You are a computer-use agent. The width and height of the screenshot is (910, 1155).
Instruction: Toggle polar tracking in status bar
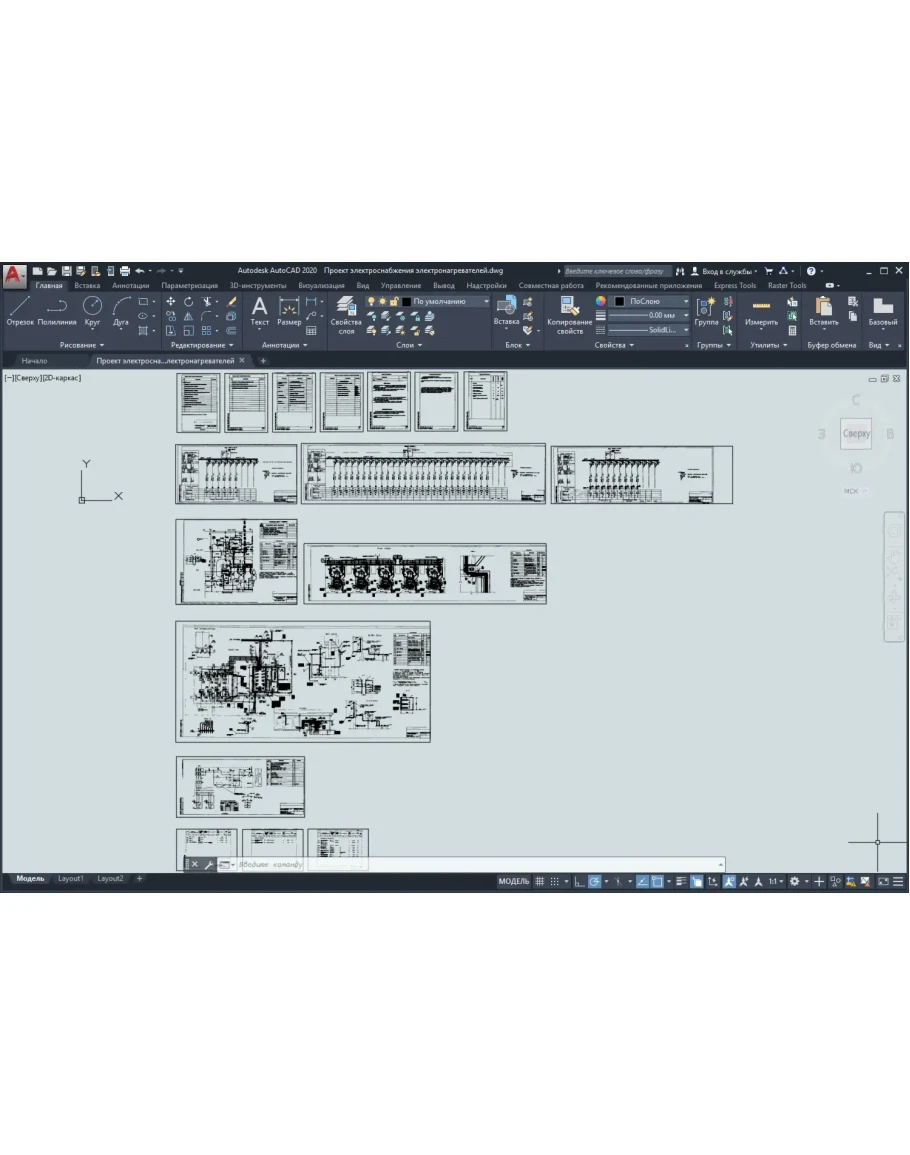click(594, 881)
